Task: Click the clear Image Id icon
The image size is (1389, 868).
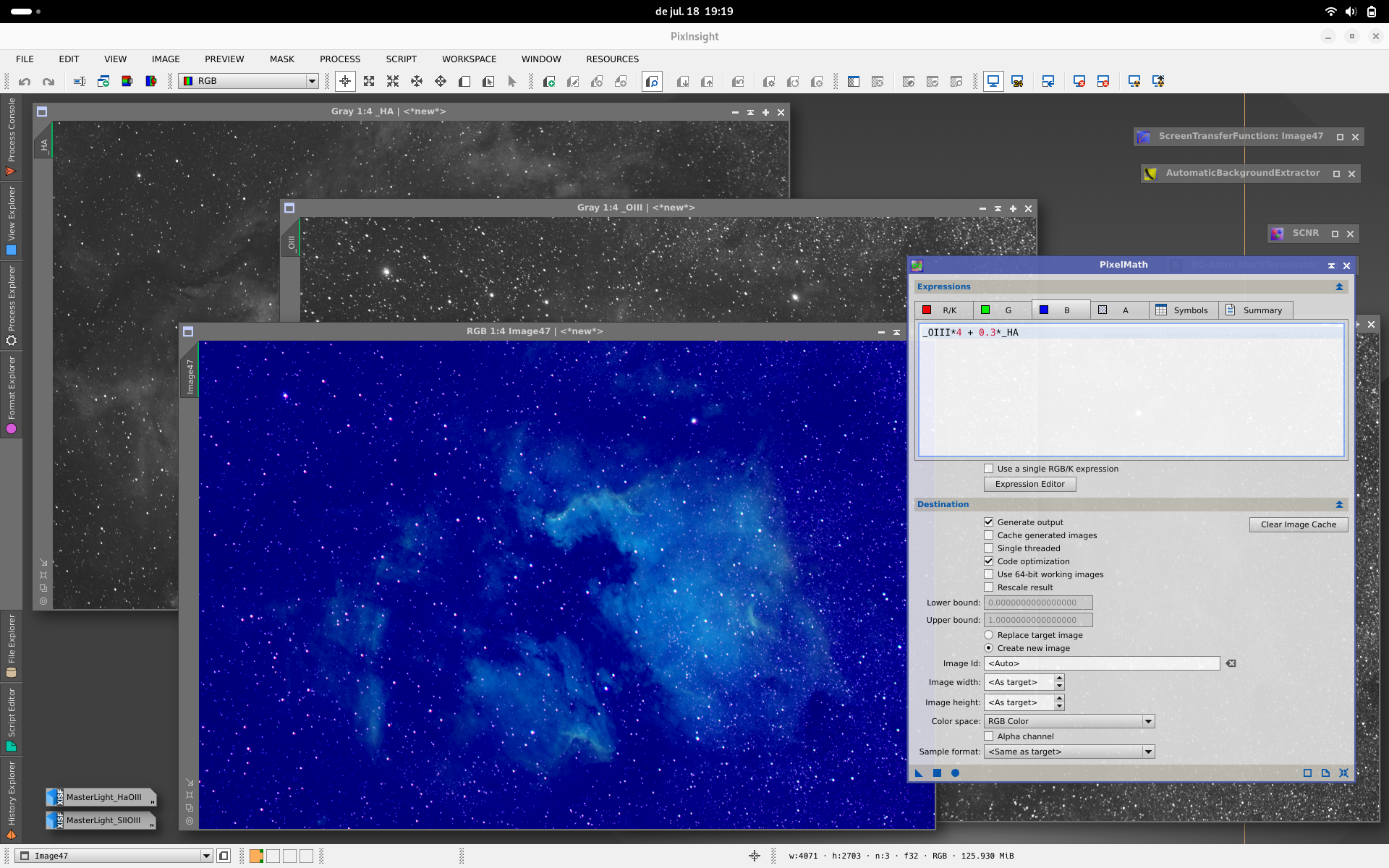Action: pos(1231,663)
